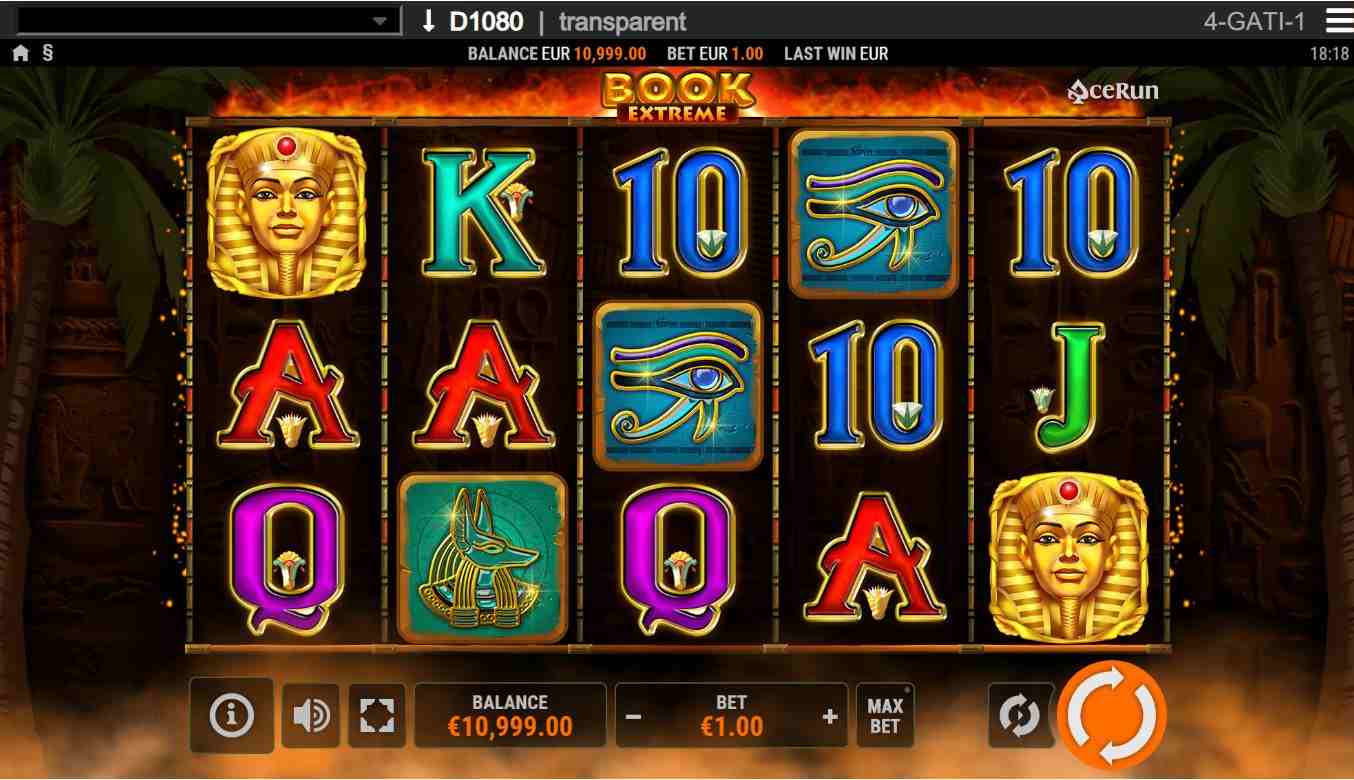1354x780 pixels.
Task: Open rules via section sign icon
Action: (47, 53)
